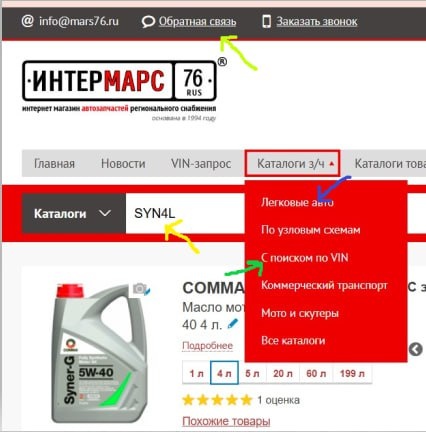
Task: Expand the Каталоги search category dropdown
Action: coord(74,214)
